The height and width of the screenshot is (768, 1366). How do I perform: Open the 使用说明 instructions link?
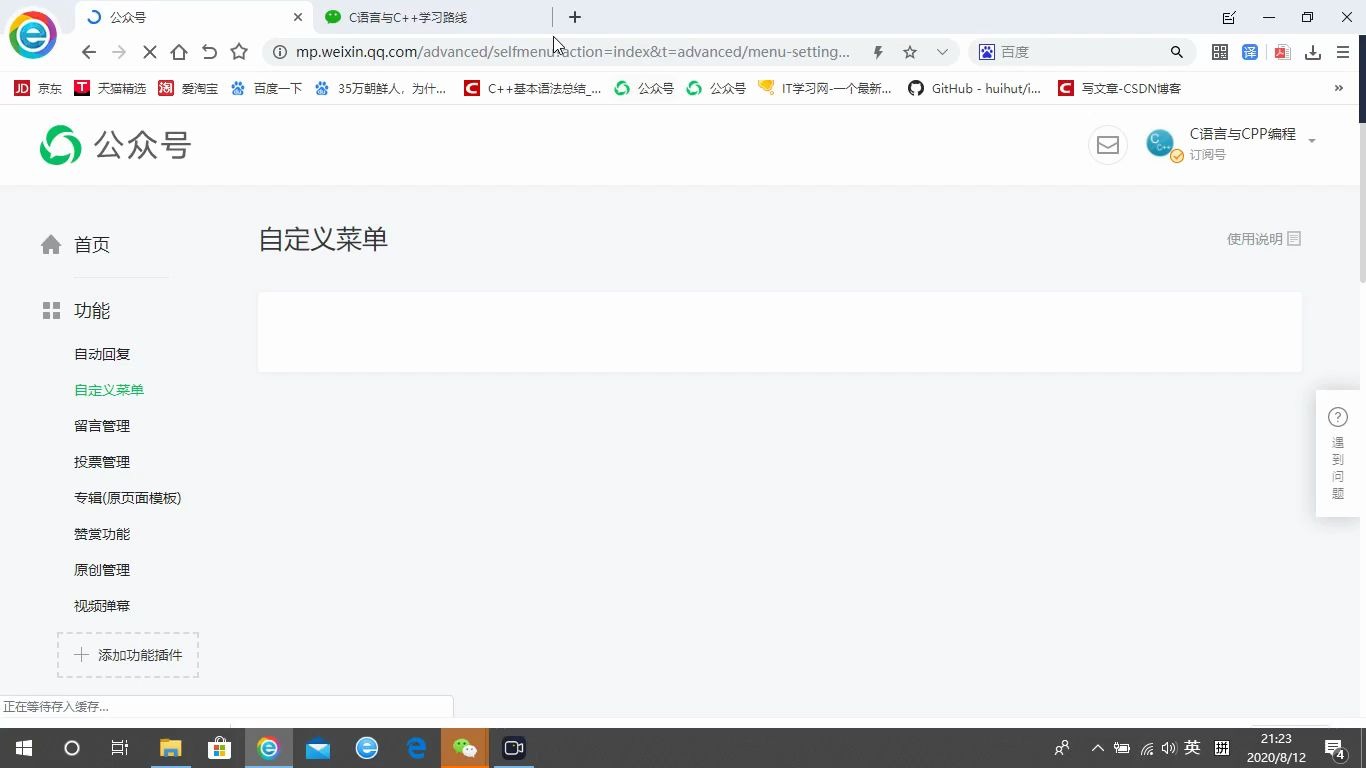pos(1262,239)
